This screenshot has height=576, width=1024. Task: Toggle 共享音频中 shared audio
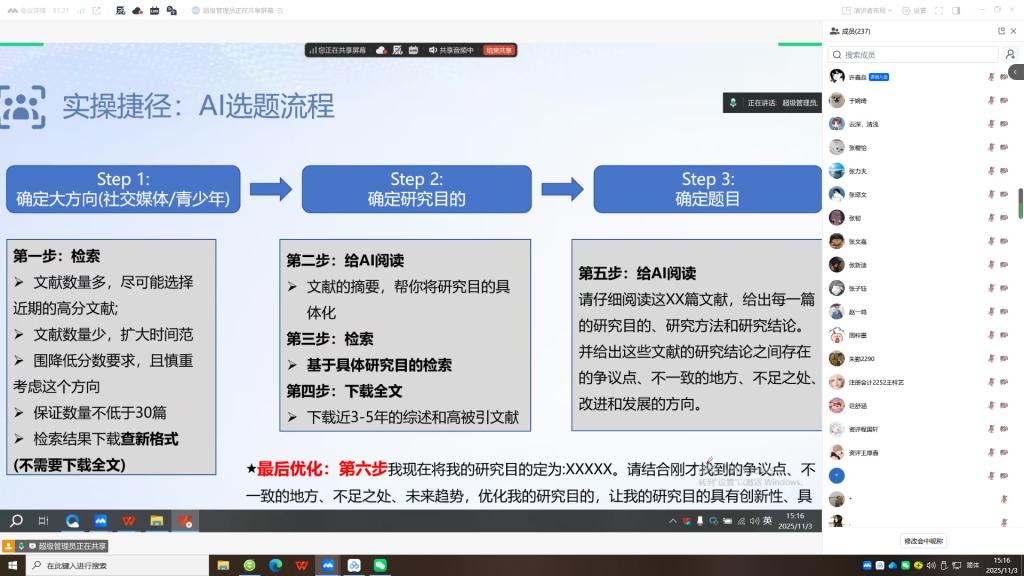pos(451,50)
